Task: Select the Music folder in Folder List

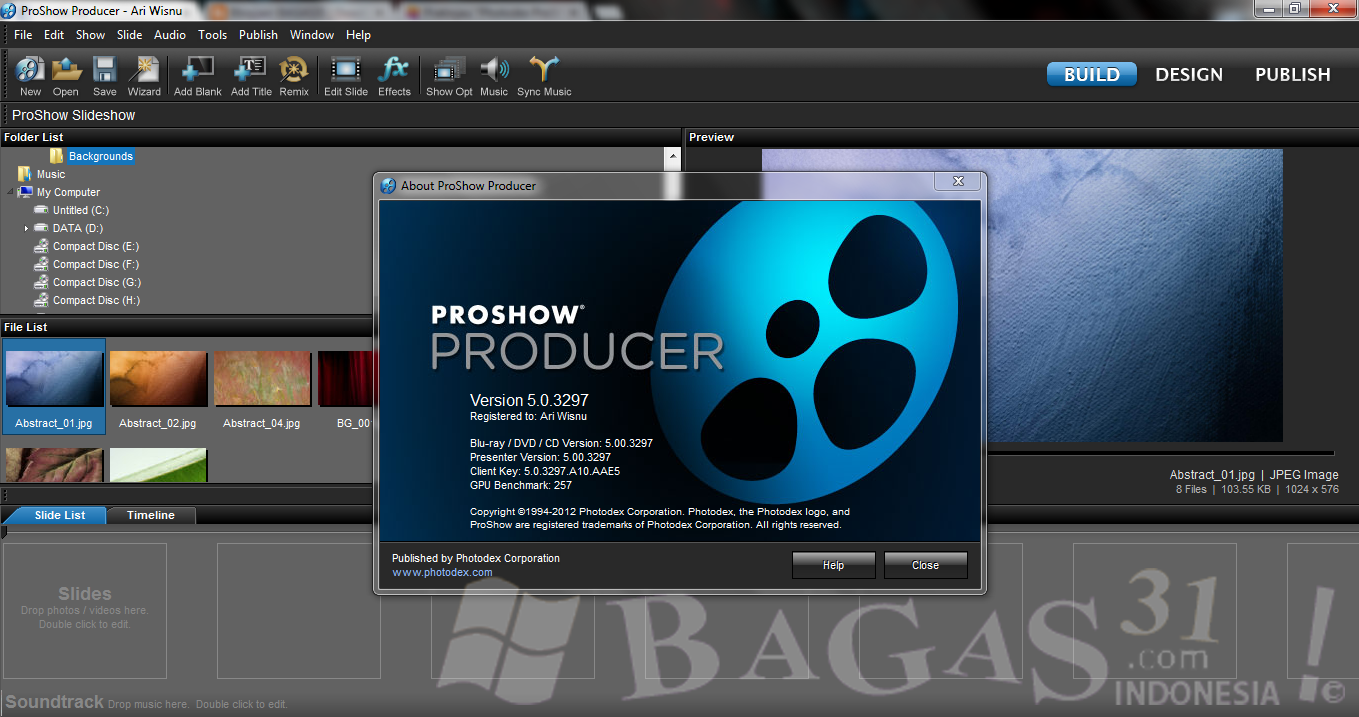Action: pos(51,174)
